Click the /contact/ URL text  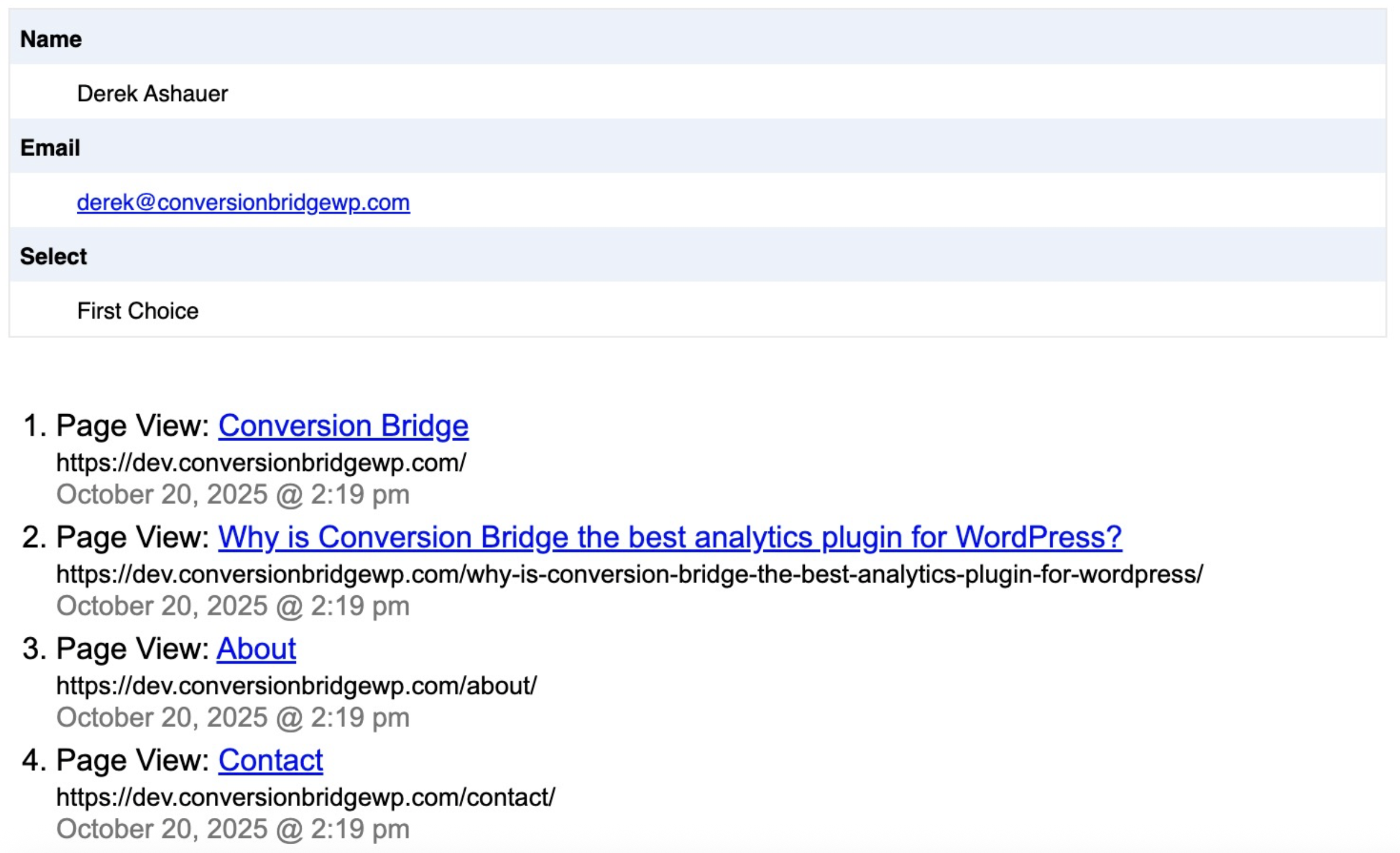tap(306, 797)
